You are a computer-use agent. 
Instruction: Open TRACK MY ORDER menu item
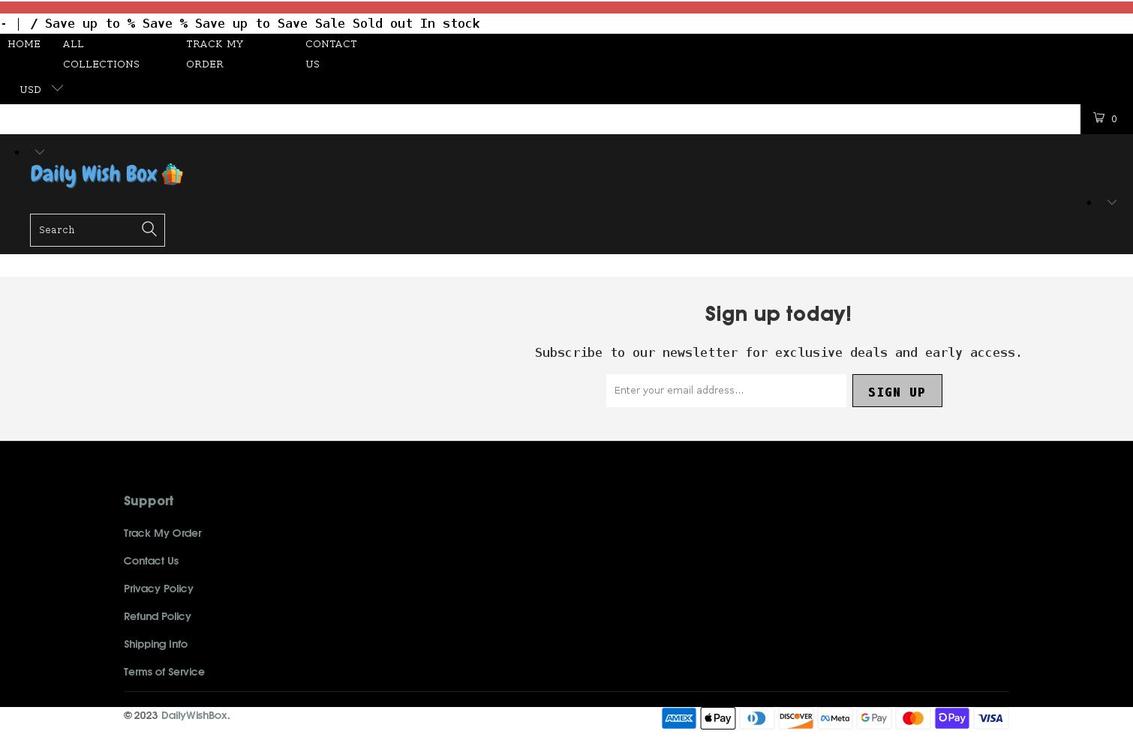tap(215, 53)
